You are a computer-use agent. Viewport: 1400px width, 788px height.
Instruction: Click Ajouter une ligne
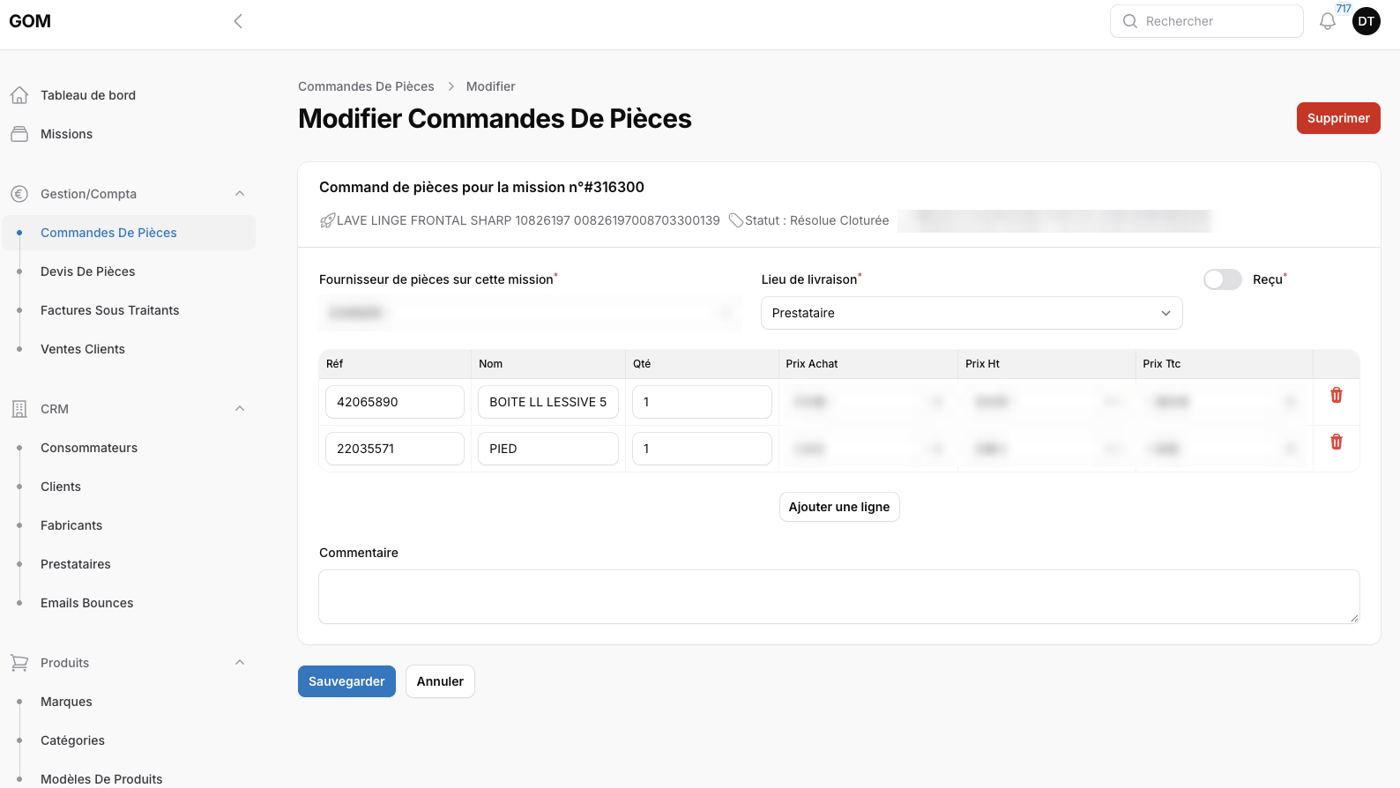[x=839, y=507]
